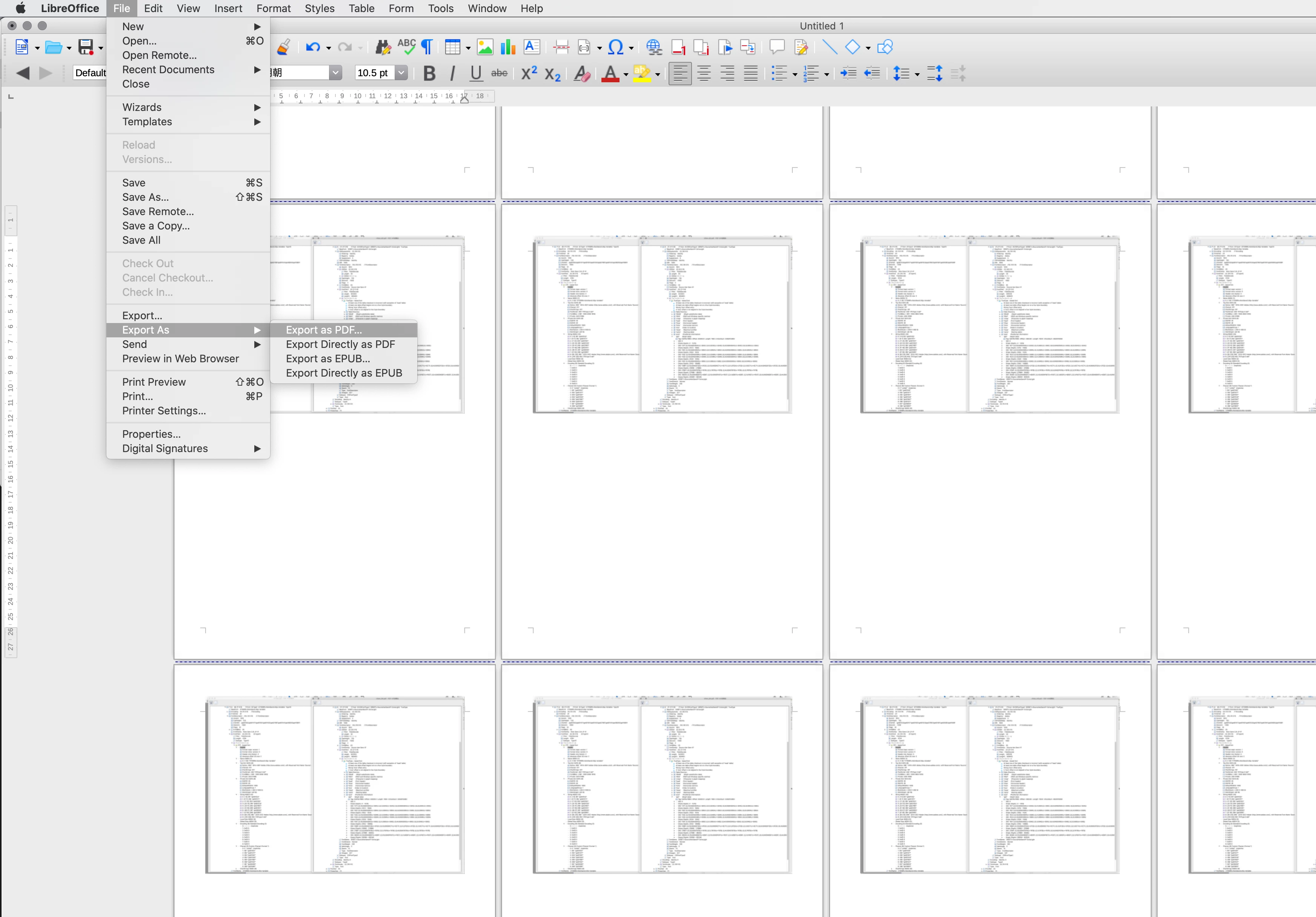Open the line spacing dropdown arrow
Screen dimensions: 1316x917
[x=917, y=74]
